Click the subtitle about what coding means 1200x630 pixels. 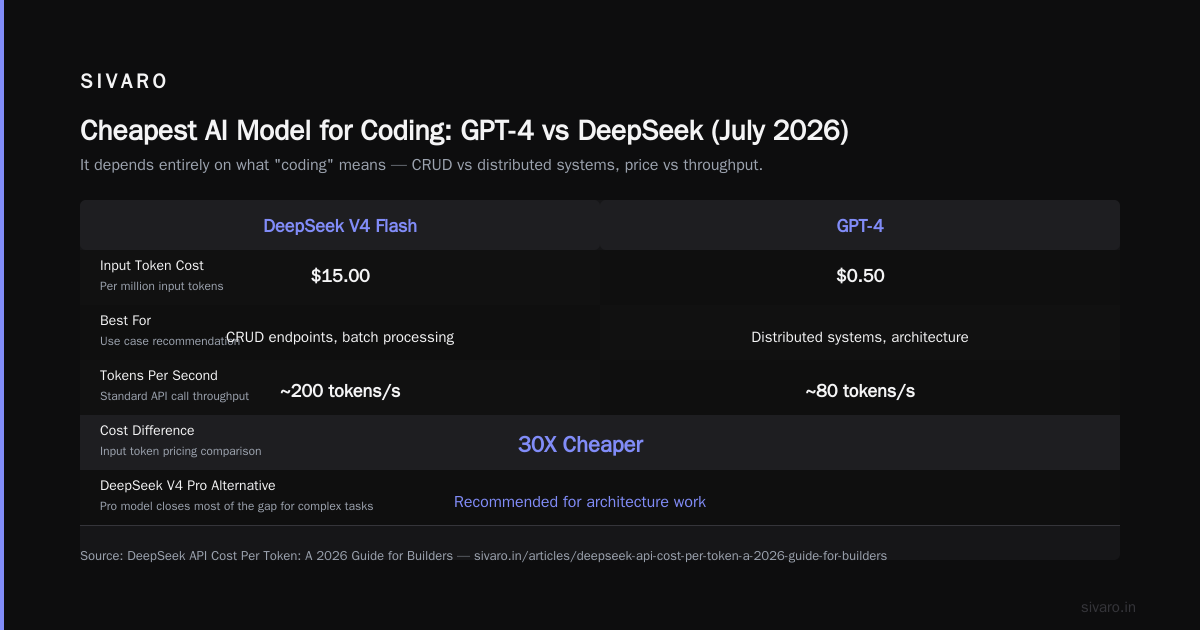[x=421, y=165]
